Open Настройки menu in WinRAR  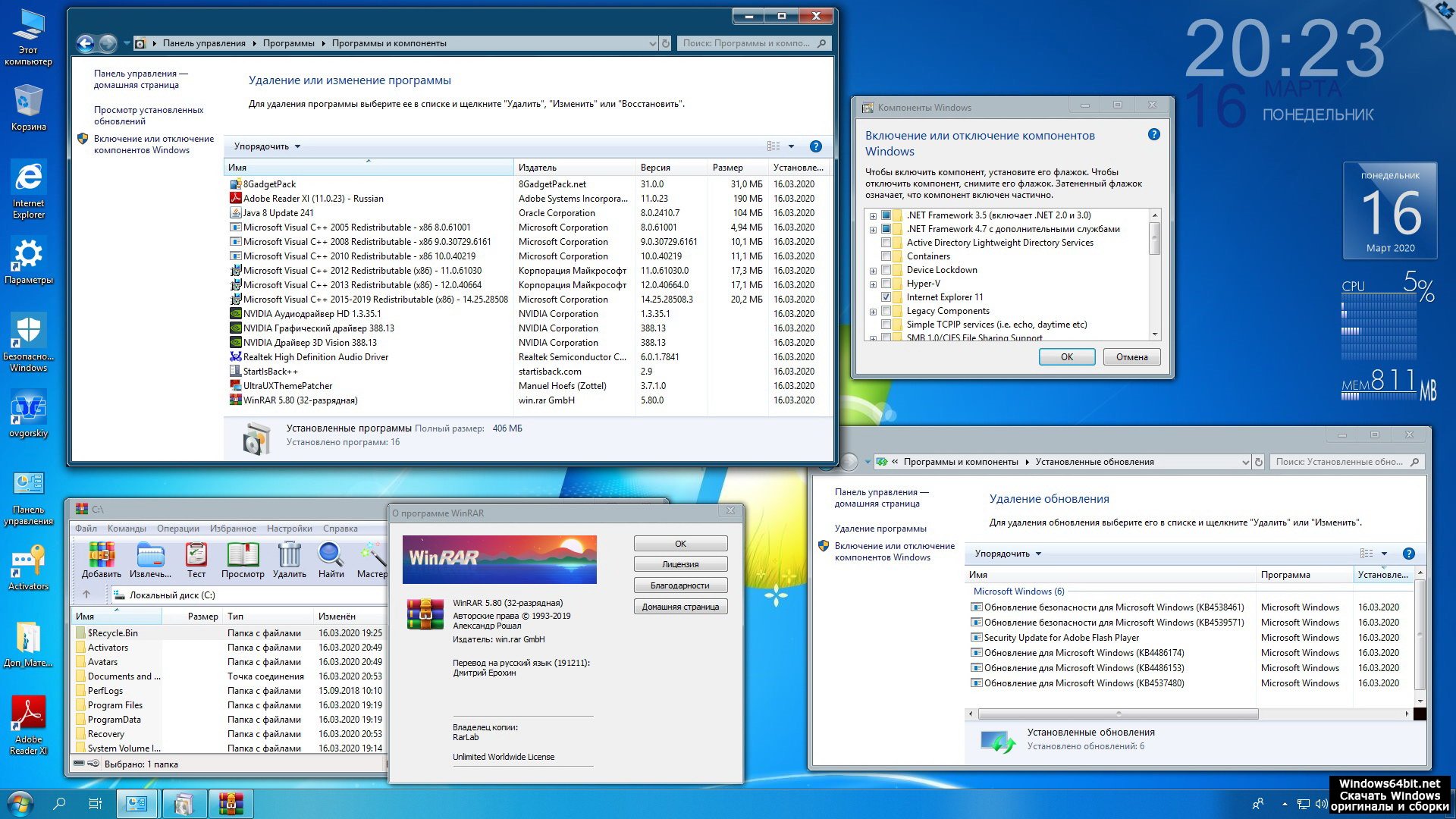click(x=289, y=529)
